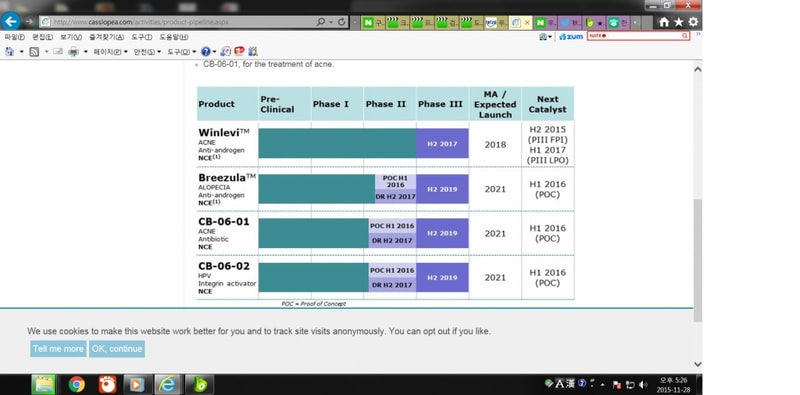Click the last add-on icon in command bar

tap(253, 52)
